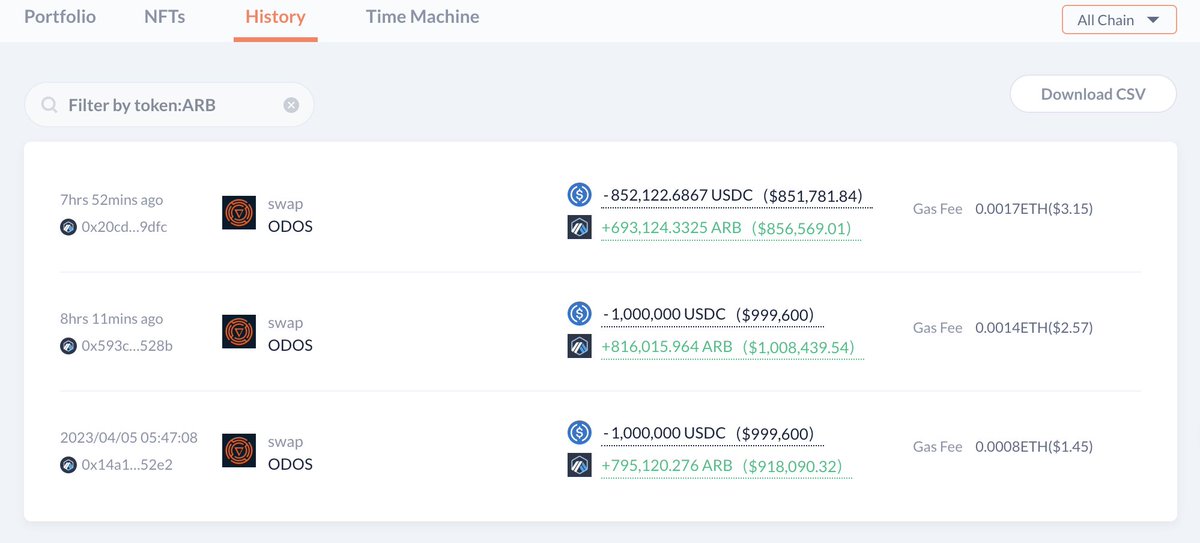Click ARB icon beside 795,120.276 ARB
This screenshot has width=1200, height=543.
(x=580, y=466)
